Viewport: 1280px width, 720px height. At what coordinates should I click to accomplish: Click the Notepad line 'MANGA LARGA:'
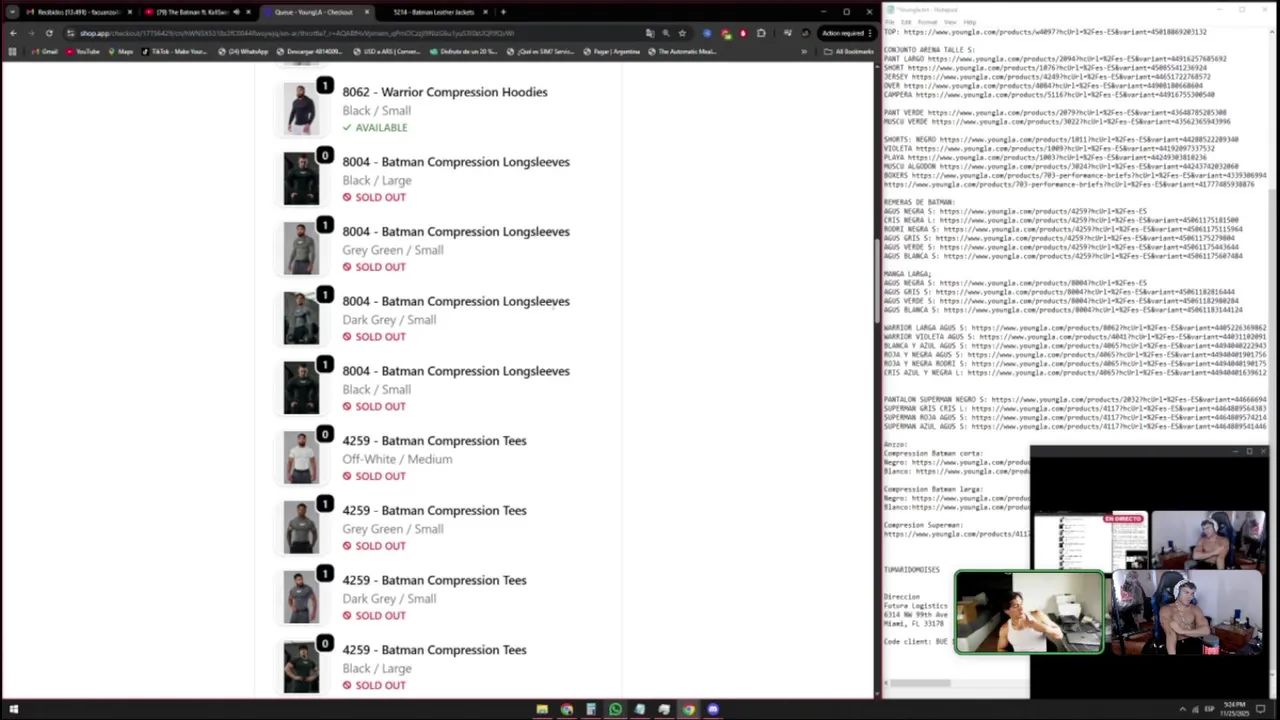click(x=908, y=274)
